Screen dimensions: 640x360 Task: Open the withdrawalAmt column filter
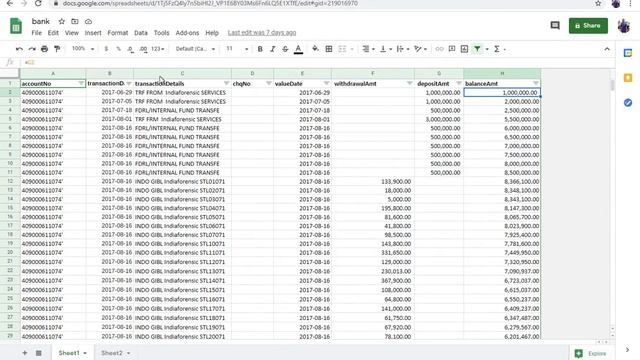point(409,83)
